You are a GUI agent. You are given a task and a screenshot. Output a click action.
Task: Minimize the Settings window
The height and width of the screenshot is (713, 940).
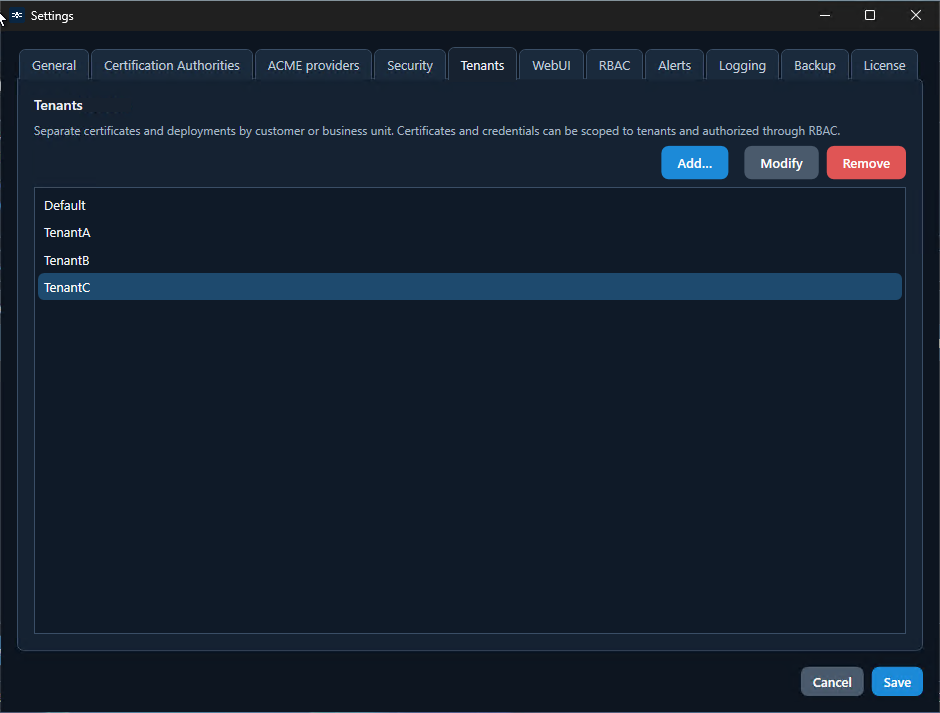pyautogui.click(x=825, y=15)
